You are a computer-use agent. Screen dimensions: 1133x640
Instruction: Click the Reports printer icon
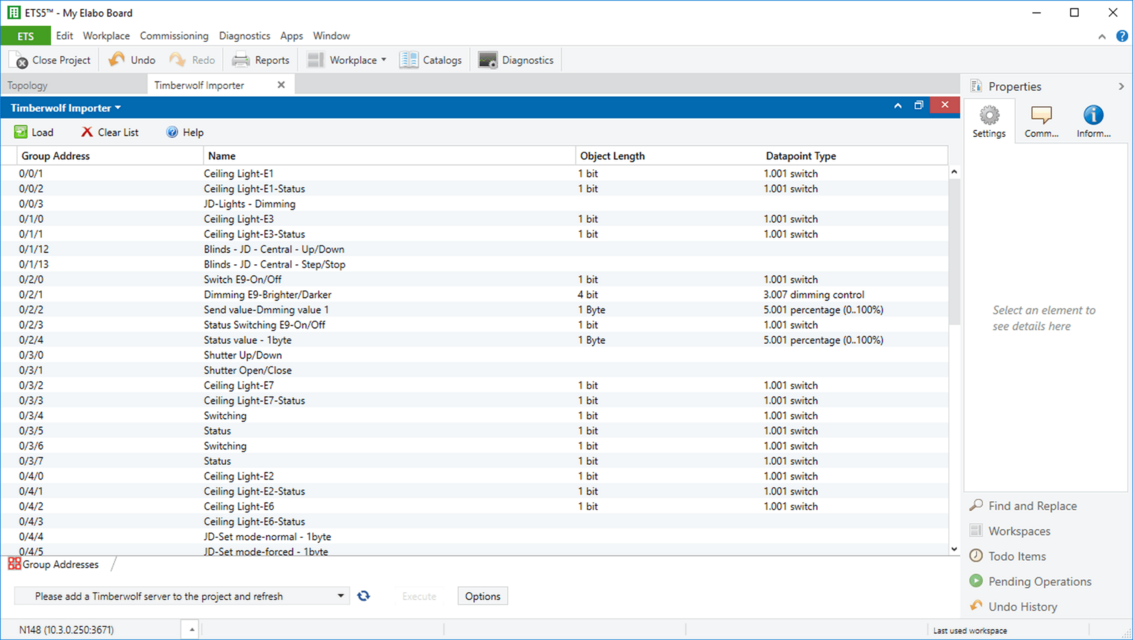(241, 60)
